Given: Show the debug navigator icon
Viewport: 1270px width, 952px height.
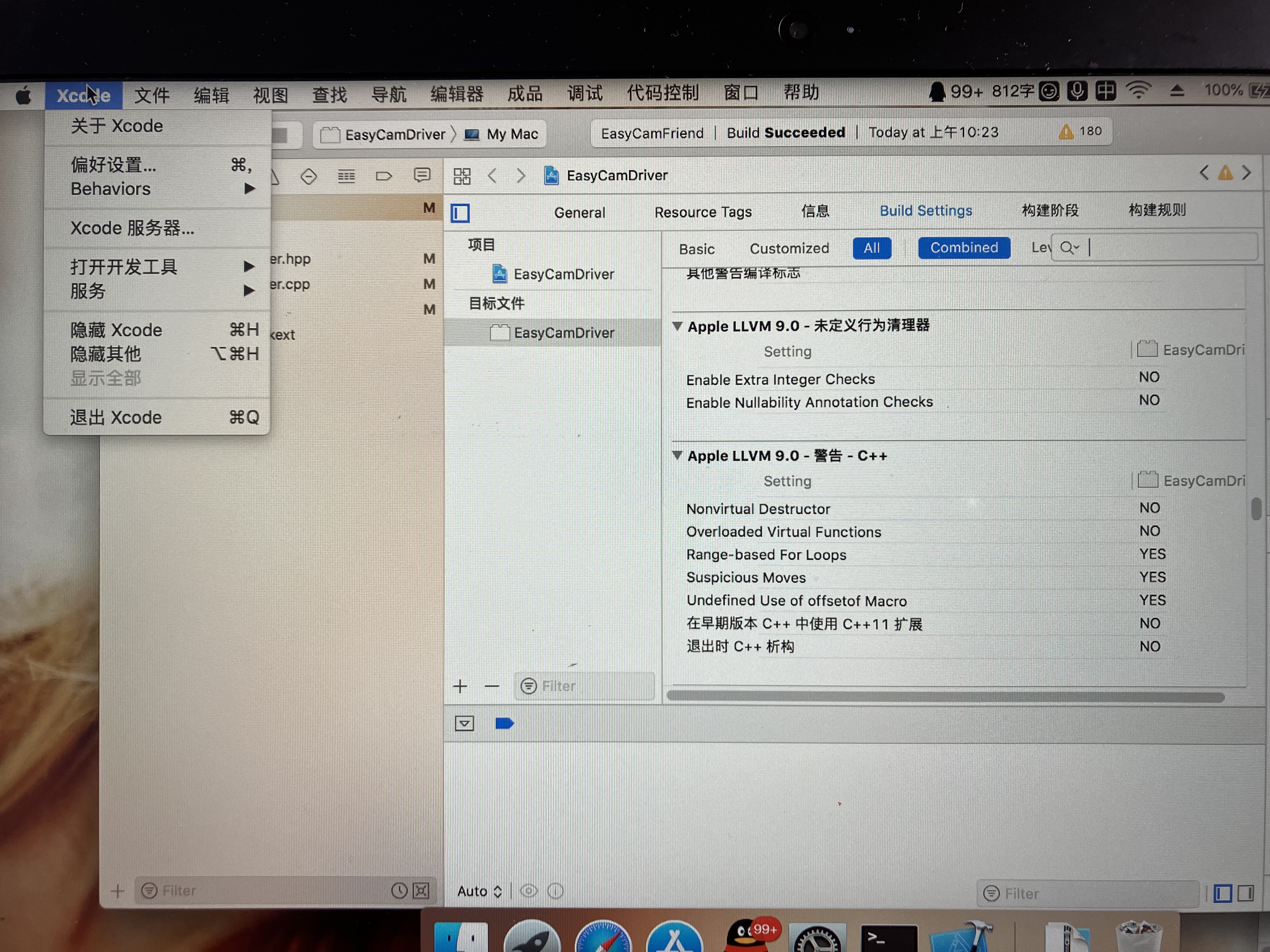Looking at the screenshot, I should click(x=346, y=176).
